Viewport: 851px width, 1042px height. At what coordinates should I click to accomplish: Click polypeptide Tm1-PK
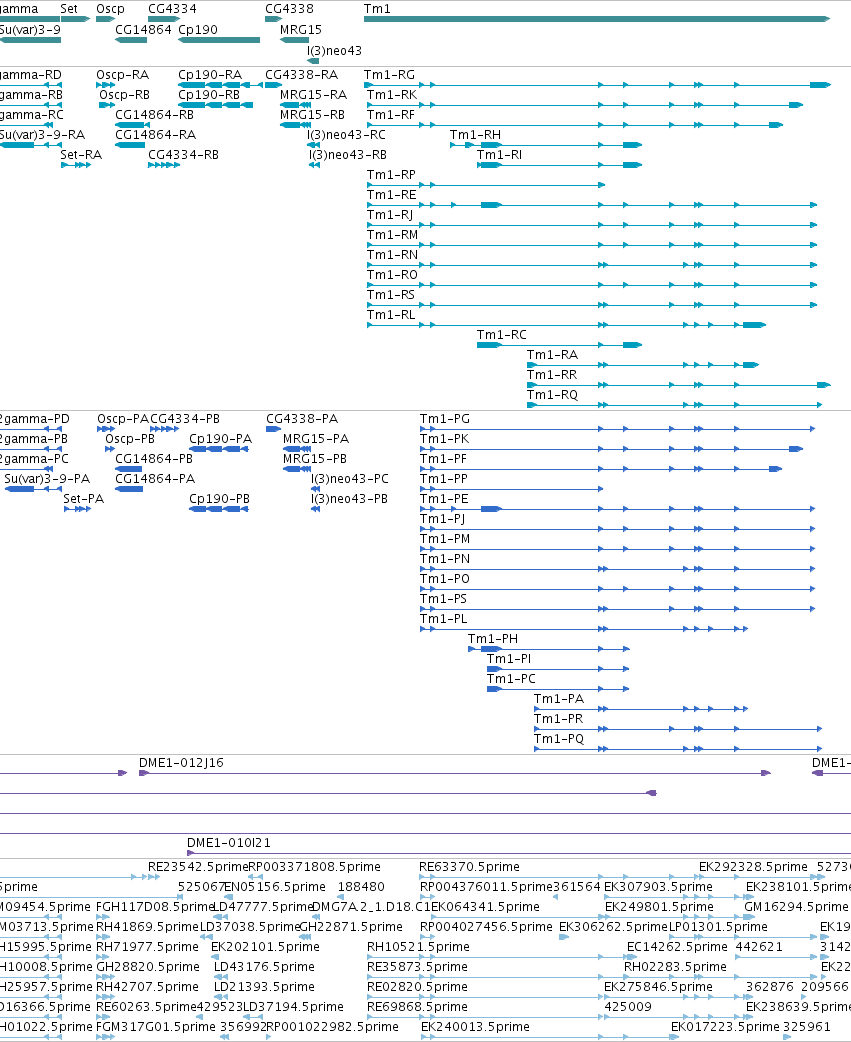pyautogui.click(x=611, y=449)
